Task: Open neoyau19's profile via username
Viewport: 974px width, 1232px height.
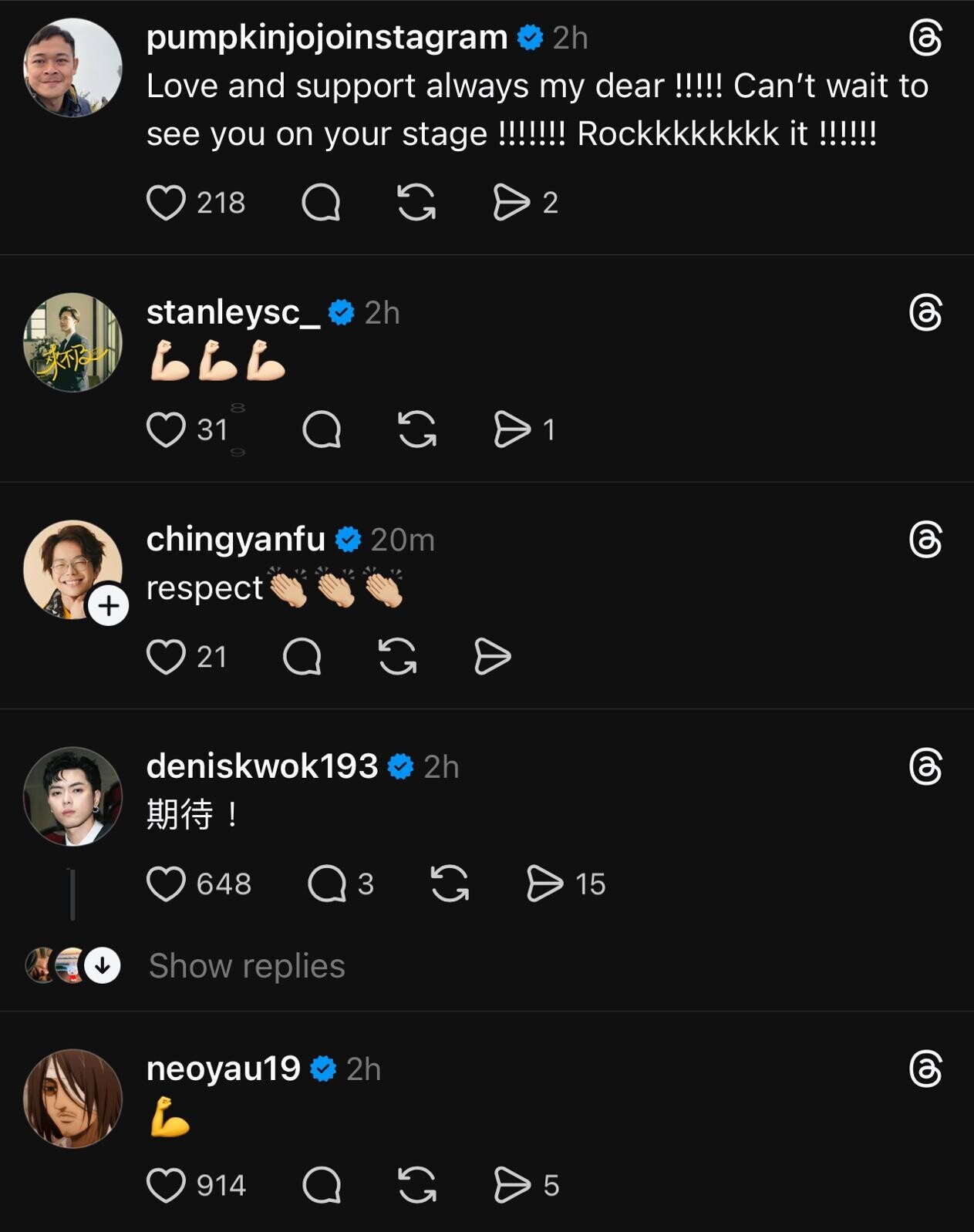Action: [x=223, y=1069]
